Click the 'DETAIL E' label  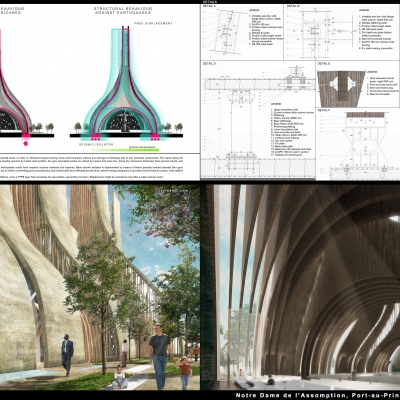(x=324, y=63)
